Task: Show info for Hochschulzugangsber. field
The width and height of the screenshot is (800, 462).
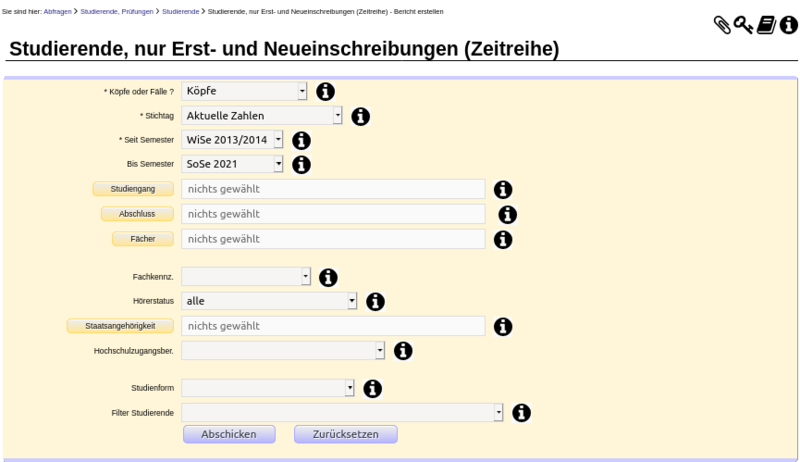Action: pos(403,351)
